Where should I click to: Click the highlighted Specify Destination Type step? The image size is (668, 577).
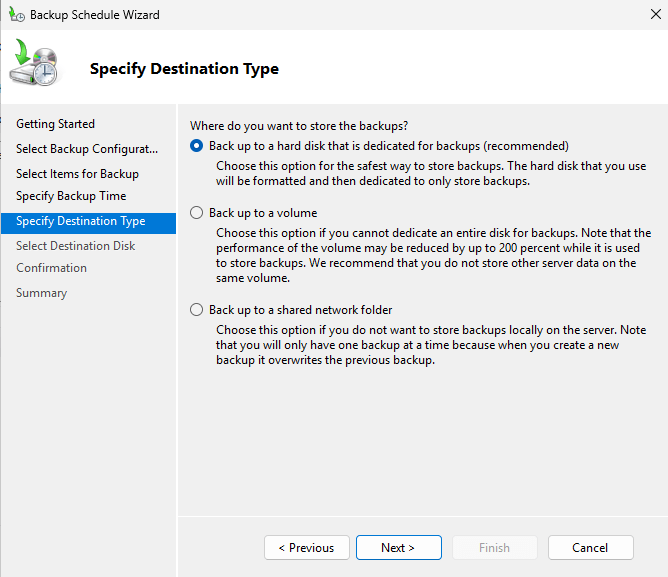coord(81,221)
